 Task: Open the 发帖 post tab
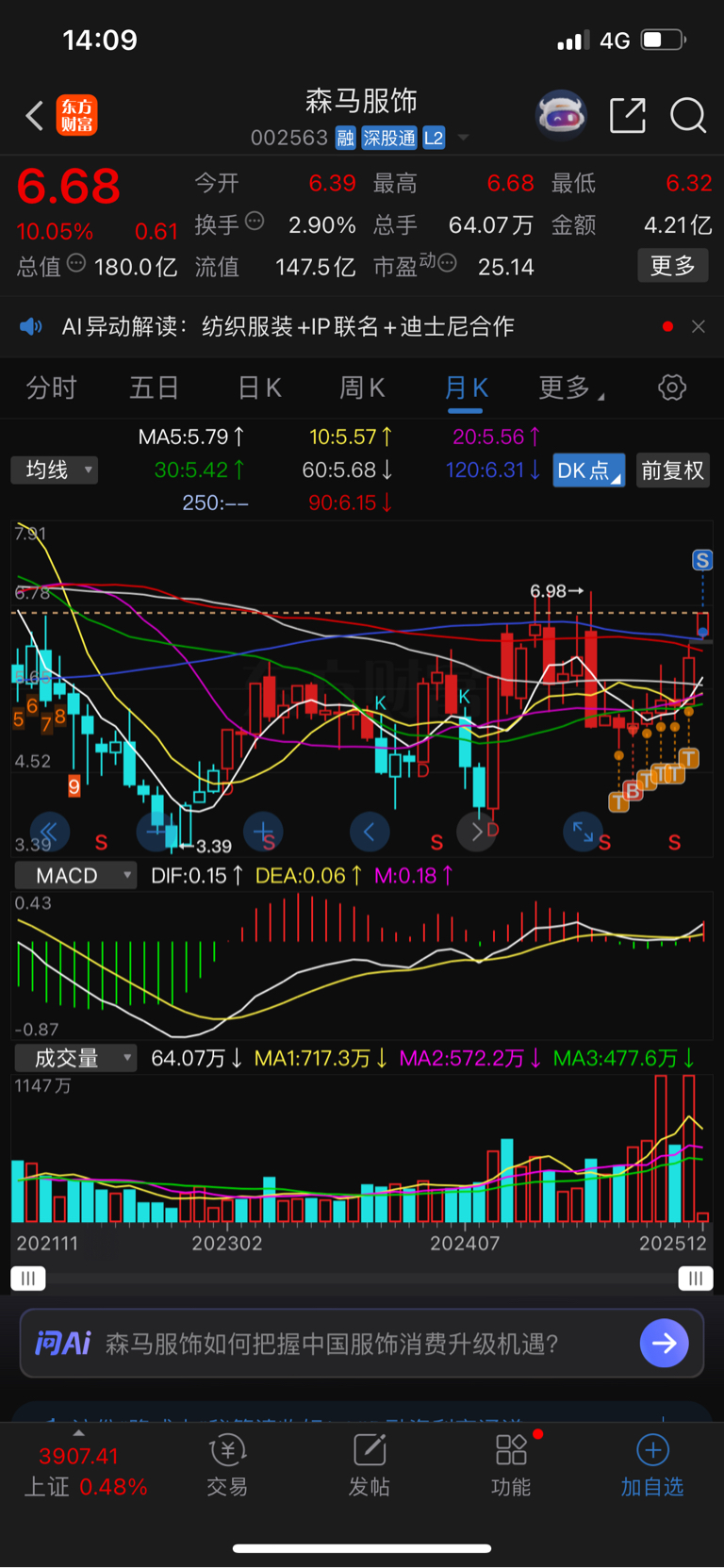[x=370, y=1466]
